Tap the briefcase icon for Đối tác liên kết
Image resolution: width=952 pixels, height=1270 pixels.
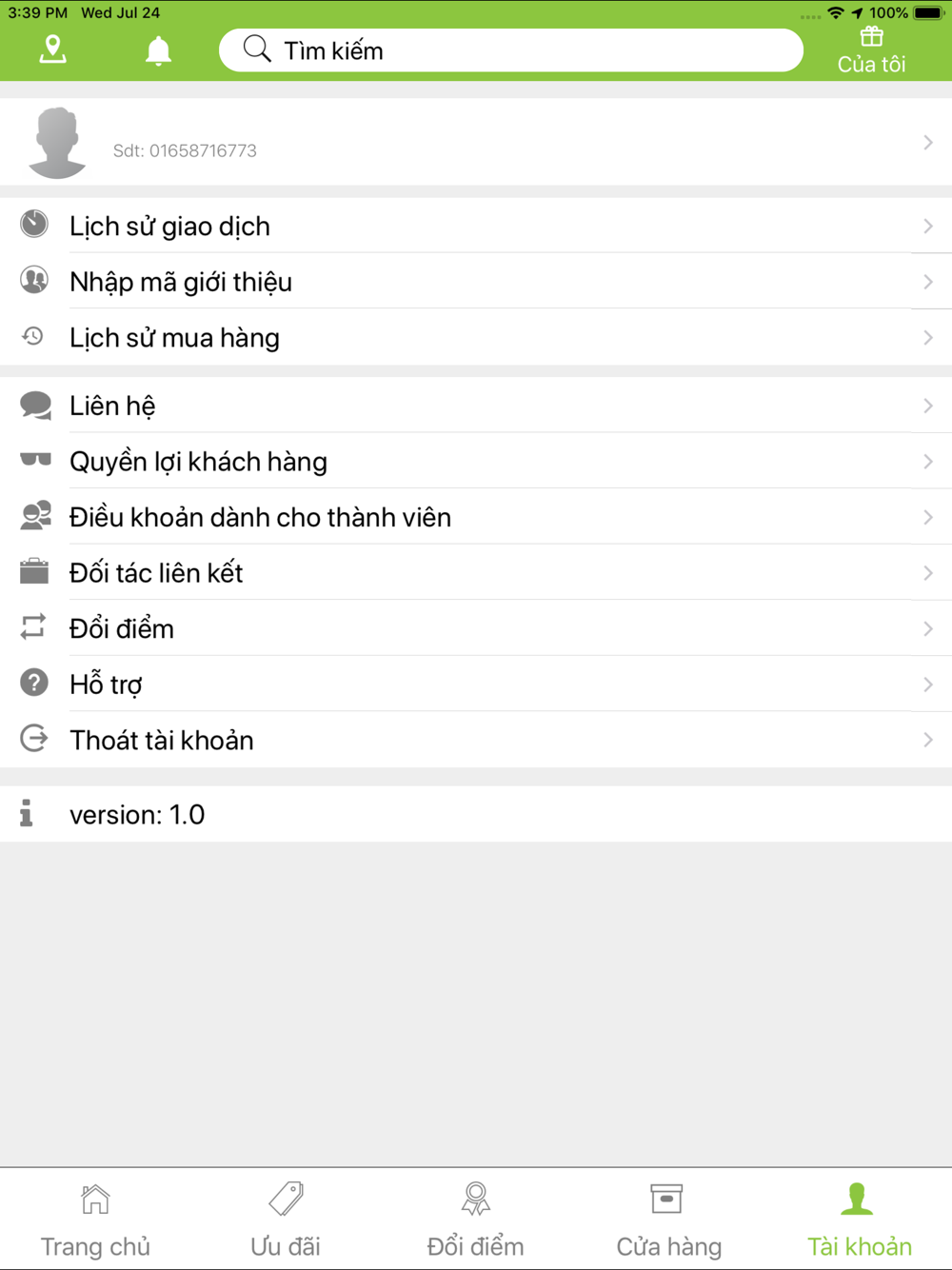(x=34, y=571)
